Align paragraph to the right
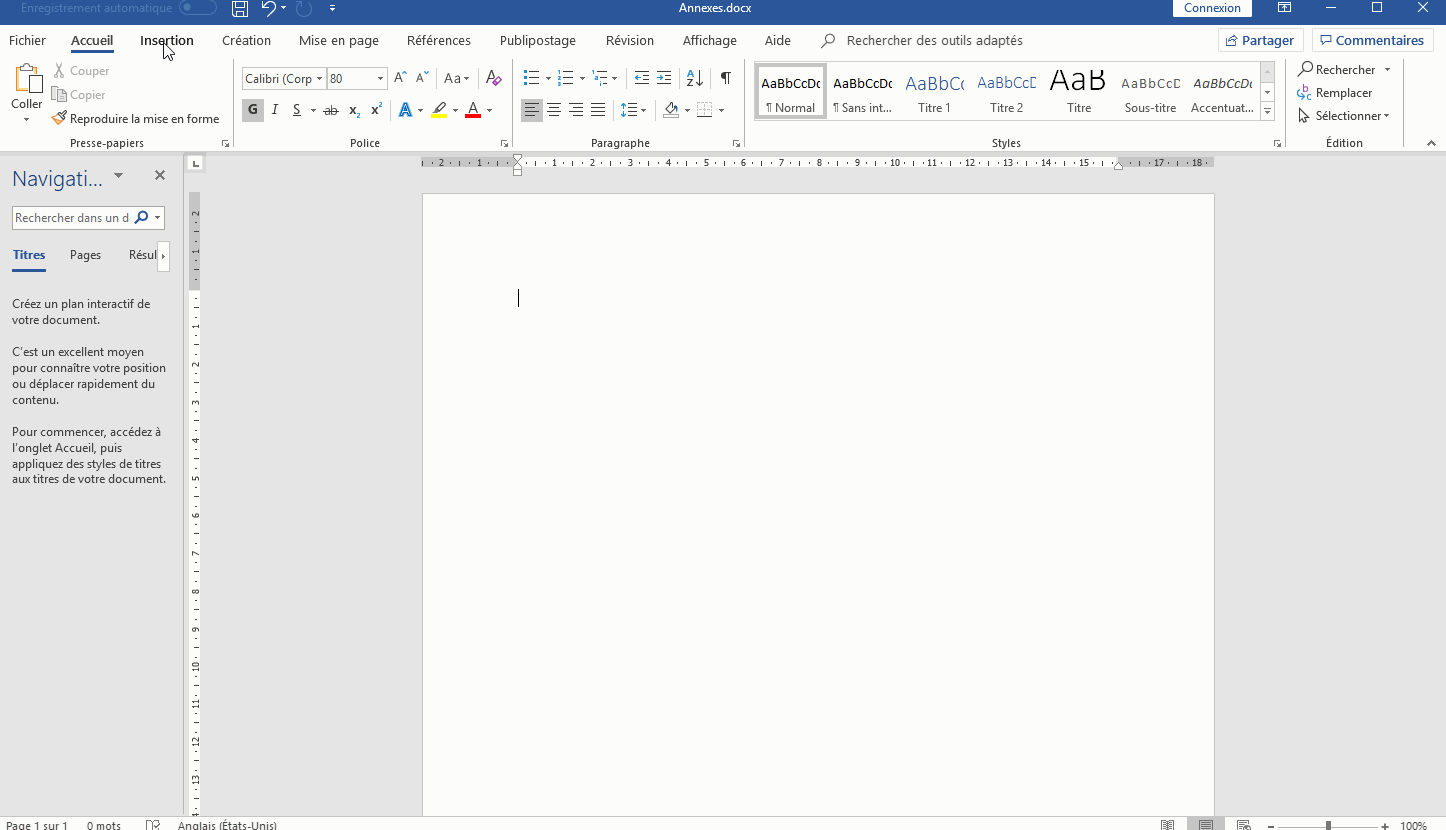Image resolution: width=1446 pixels, height=830 pixels. (576, 110)
